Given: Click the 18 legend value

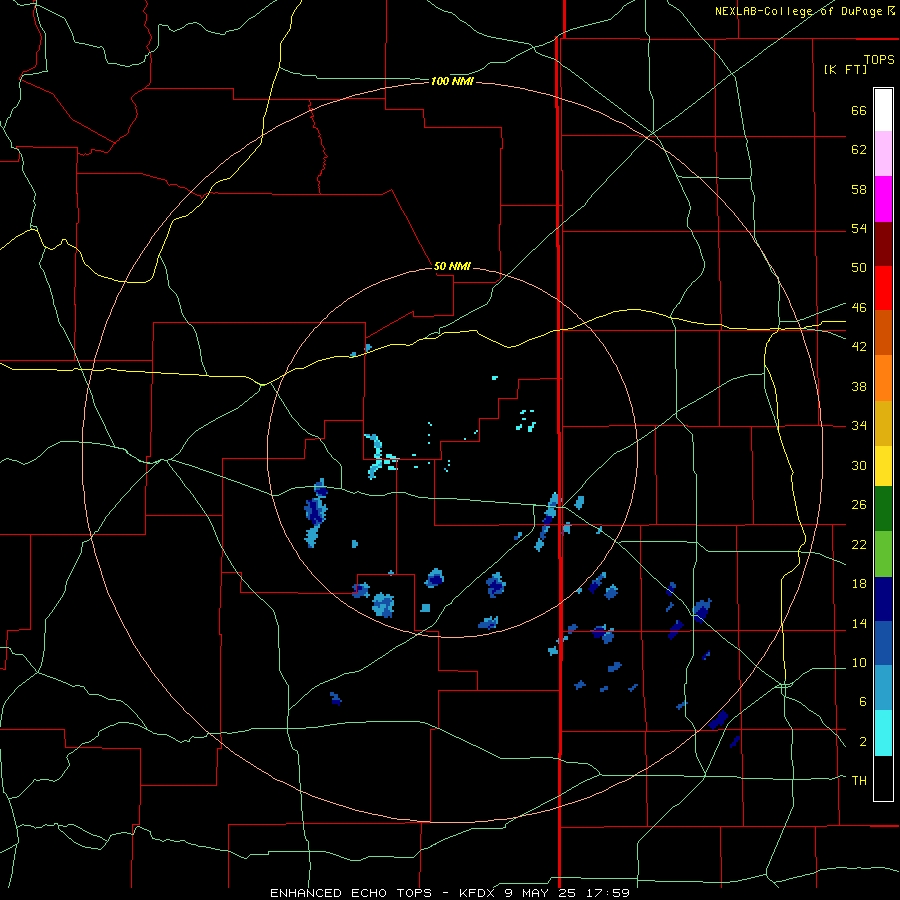Looking at the screenshot, I should pos(859,584).
